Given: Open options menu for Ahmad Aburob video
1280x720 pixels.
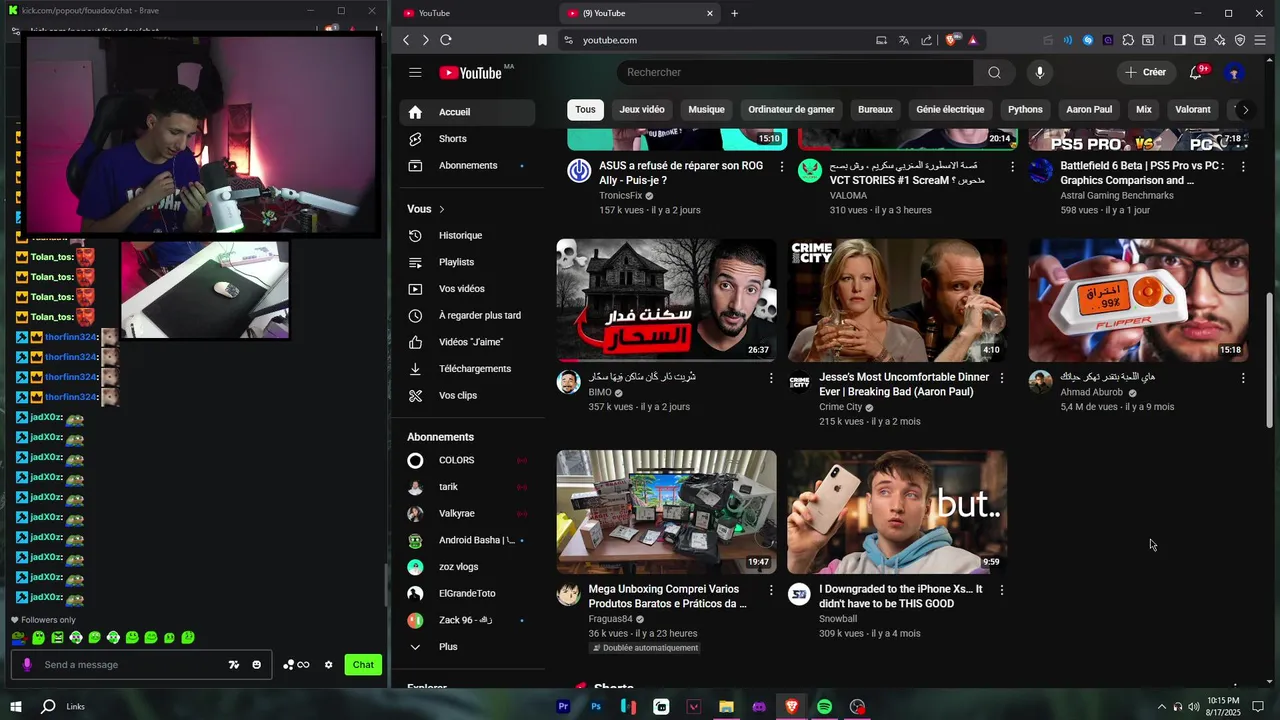Looking at the screenshot, I should (x=1243, y=378).
